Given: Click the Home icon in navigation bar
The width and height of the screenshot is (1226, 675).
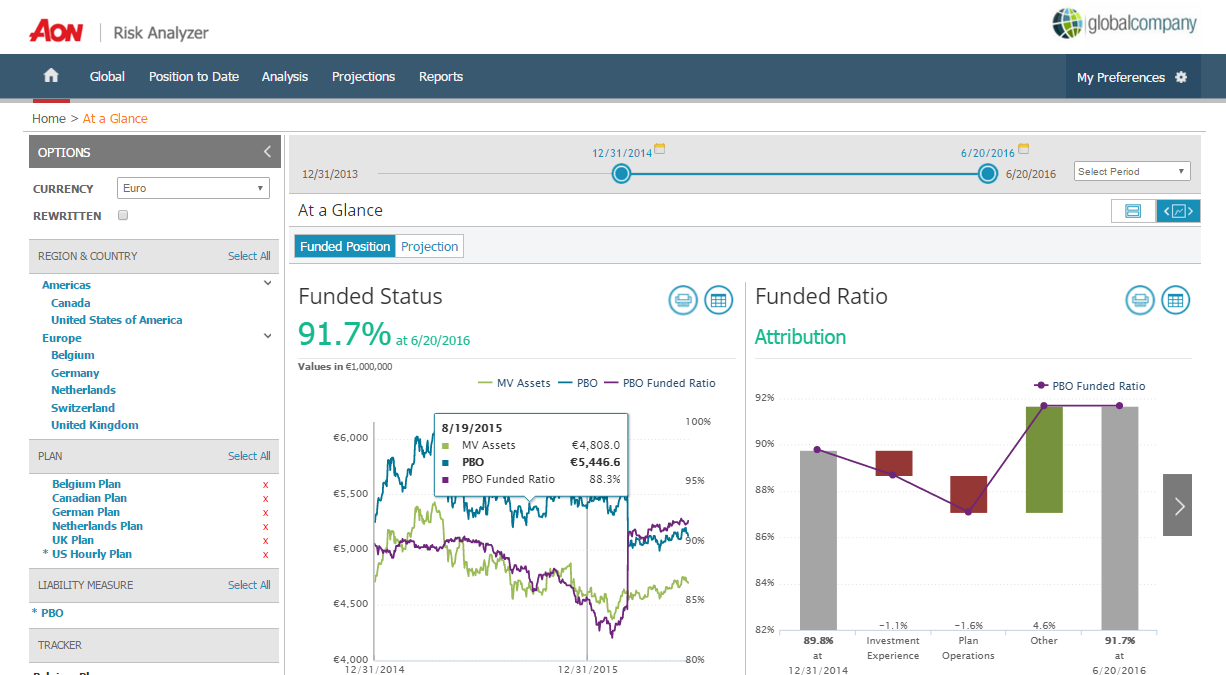Looking at the screenshot, I should pyautogui.click(x=51, y=77).
